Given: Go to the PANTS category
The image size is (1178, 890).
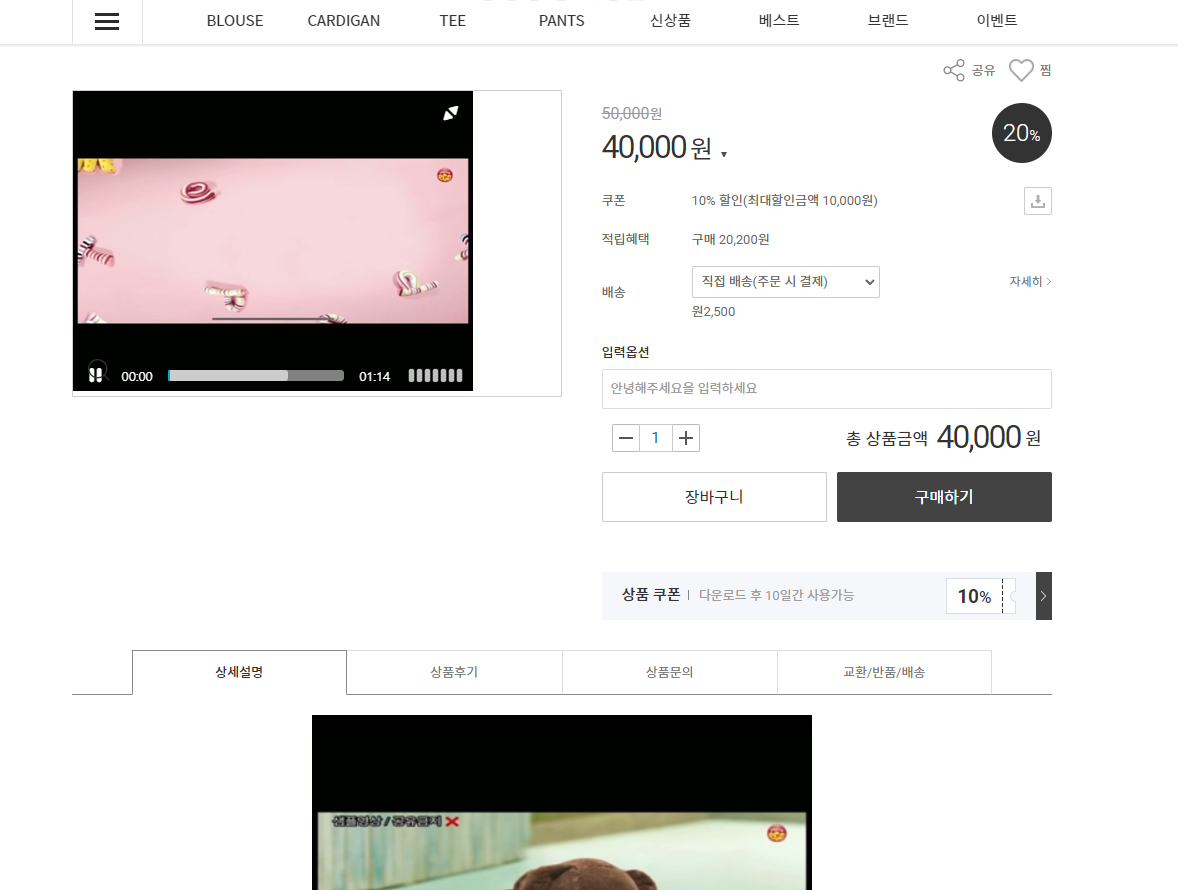Looking at the screenshot, I should tap(561, 21).
